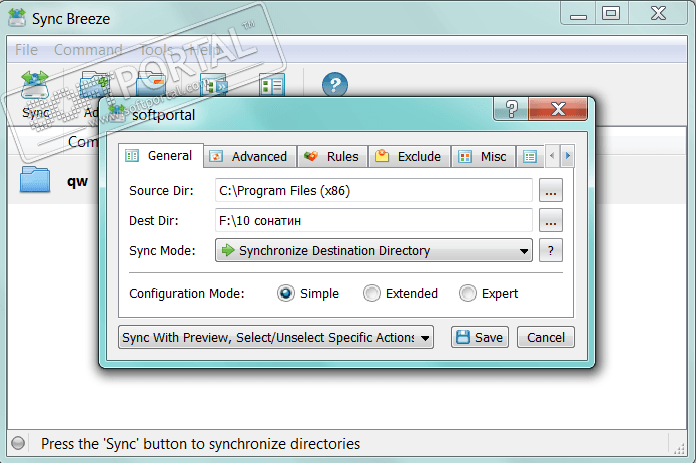
Task: Browse for Source Dir with ellipsis button
Action: pyautogui.click(x=551, y=190)
